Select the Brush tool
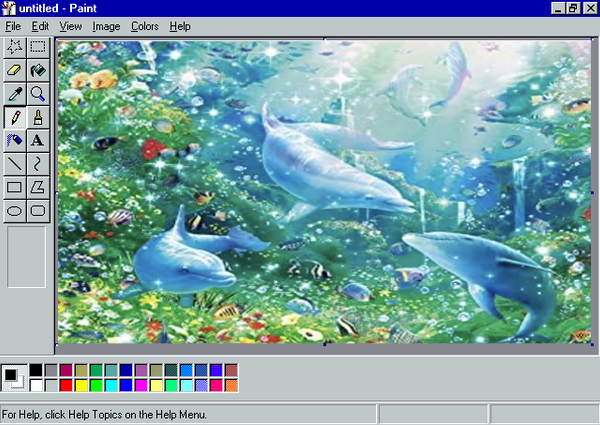Viewport: 600px width, 425px height. pos(38,117)
